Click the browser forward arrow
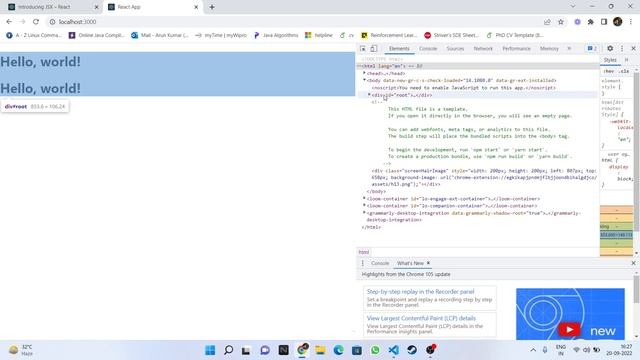640x360 pixels. click(22, 22)
